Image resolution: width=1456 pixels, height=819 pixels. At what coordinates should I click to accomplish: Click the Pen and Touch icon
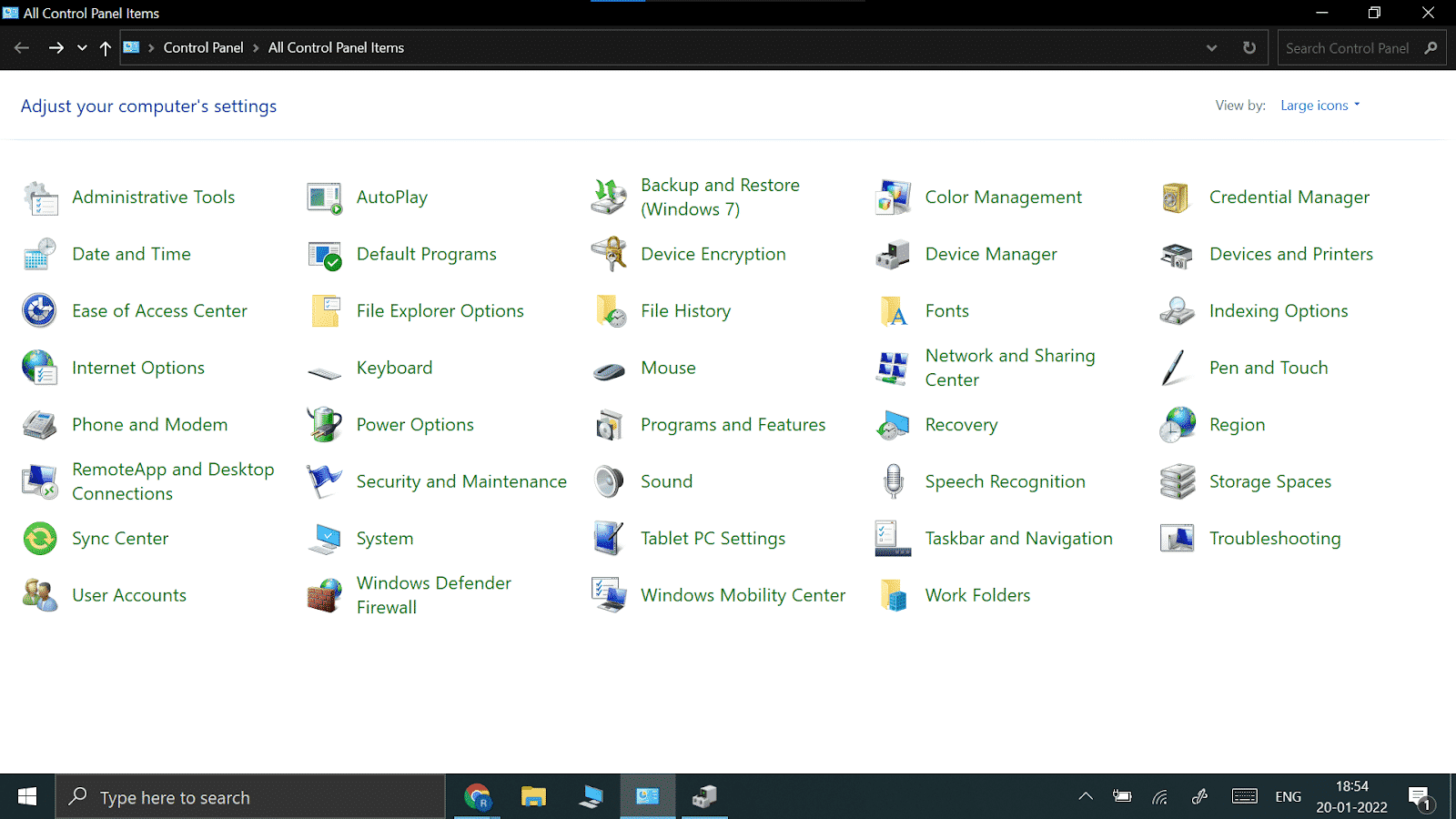tap(1175, 369)
